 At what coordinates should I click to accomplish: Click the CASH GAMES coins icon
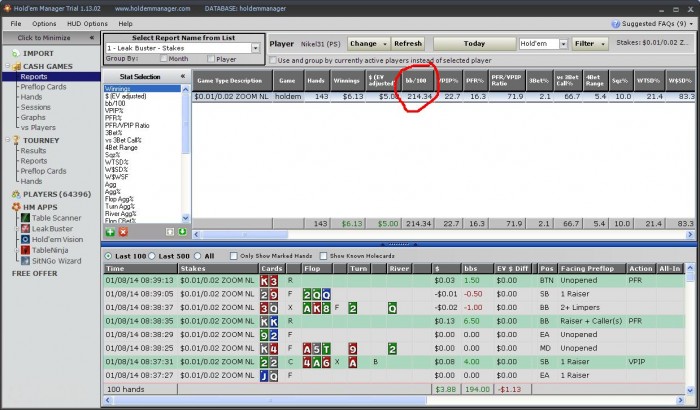coord(17,67)
